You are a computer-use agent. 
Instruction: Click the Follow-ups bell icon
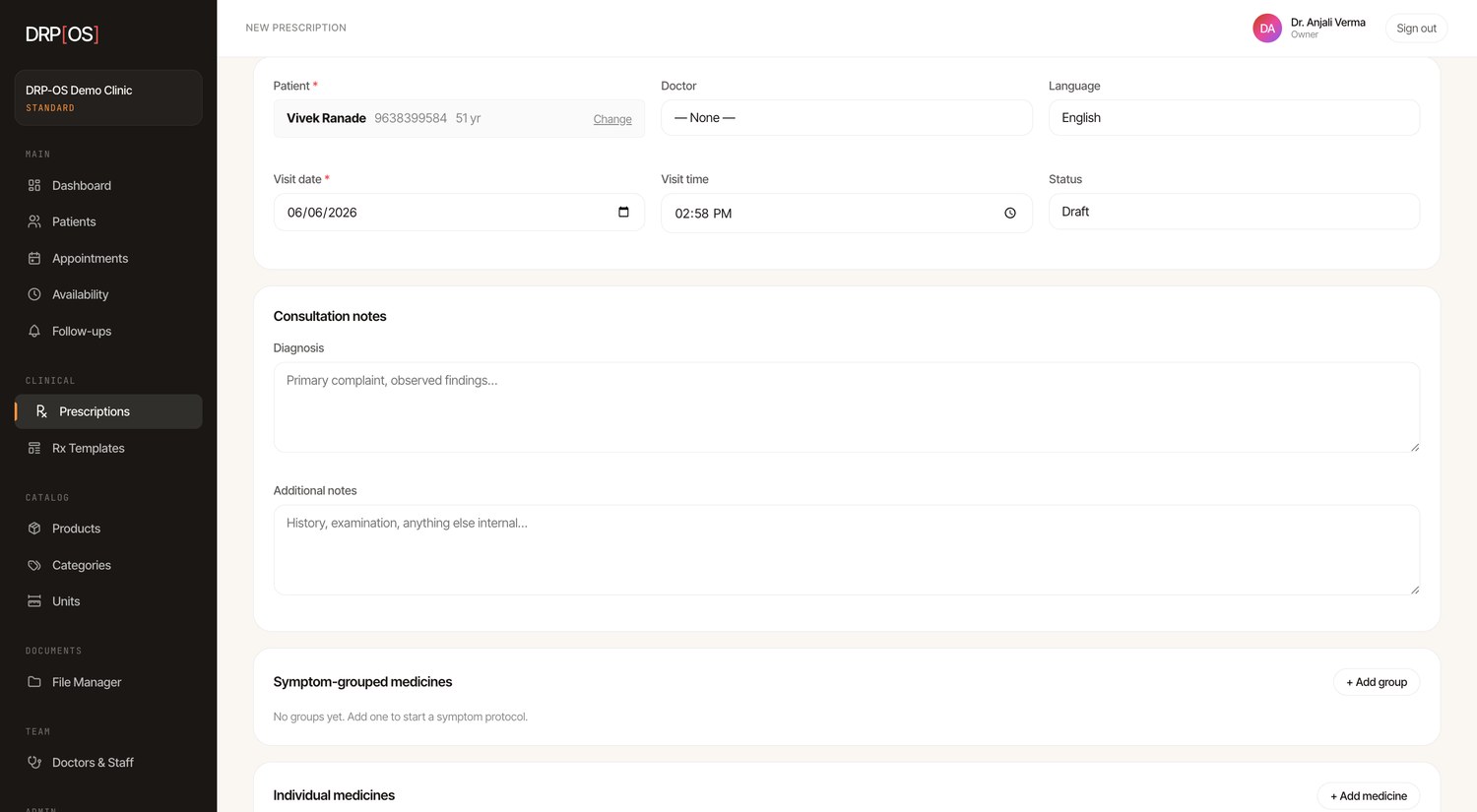[34, 331]
